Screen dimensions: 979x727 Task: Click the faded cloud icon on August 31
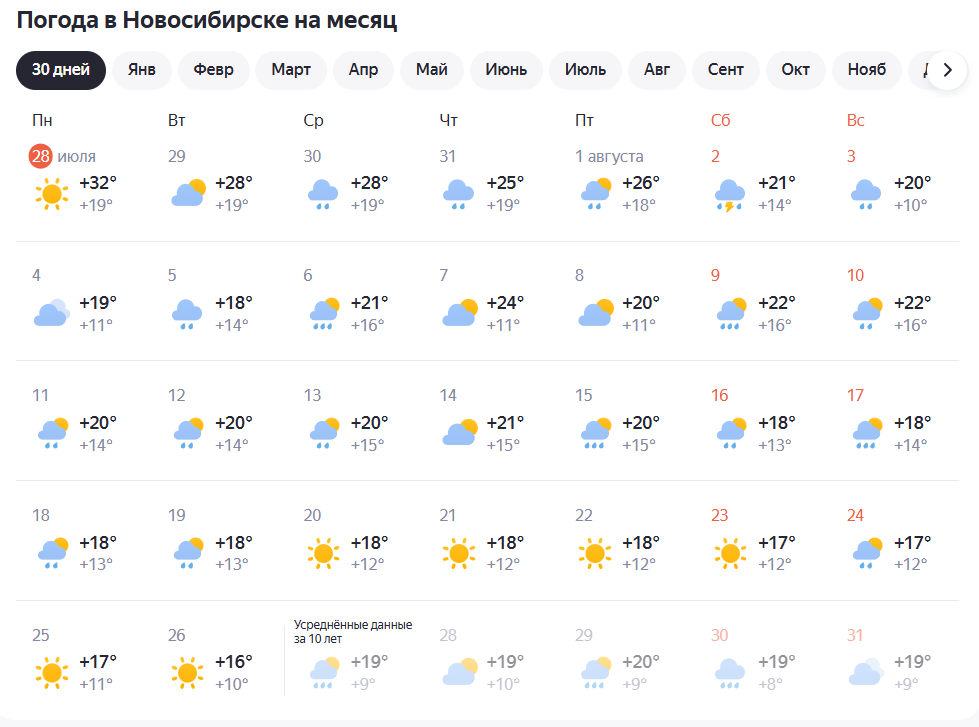pyautogui.click(x=866, y=672)
